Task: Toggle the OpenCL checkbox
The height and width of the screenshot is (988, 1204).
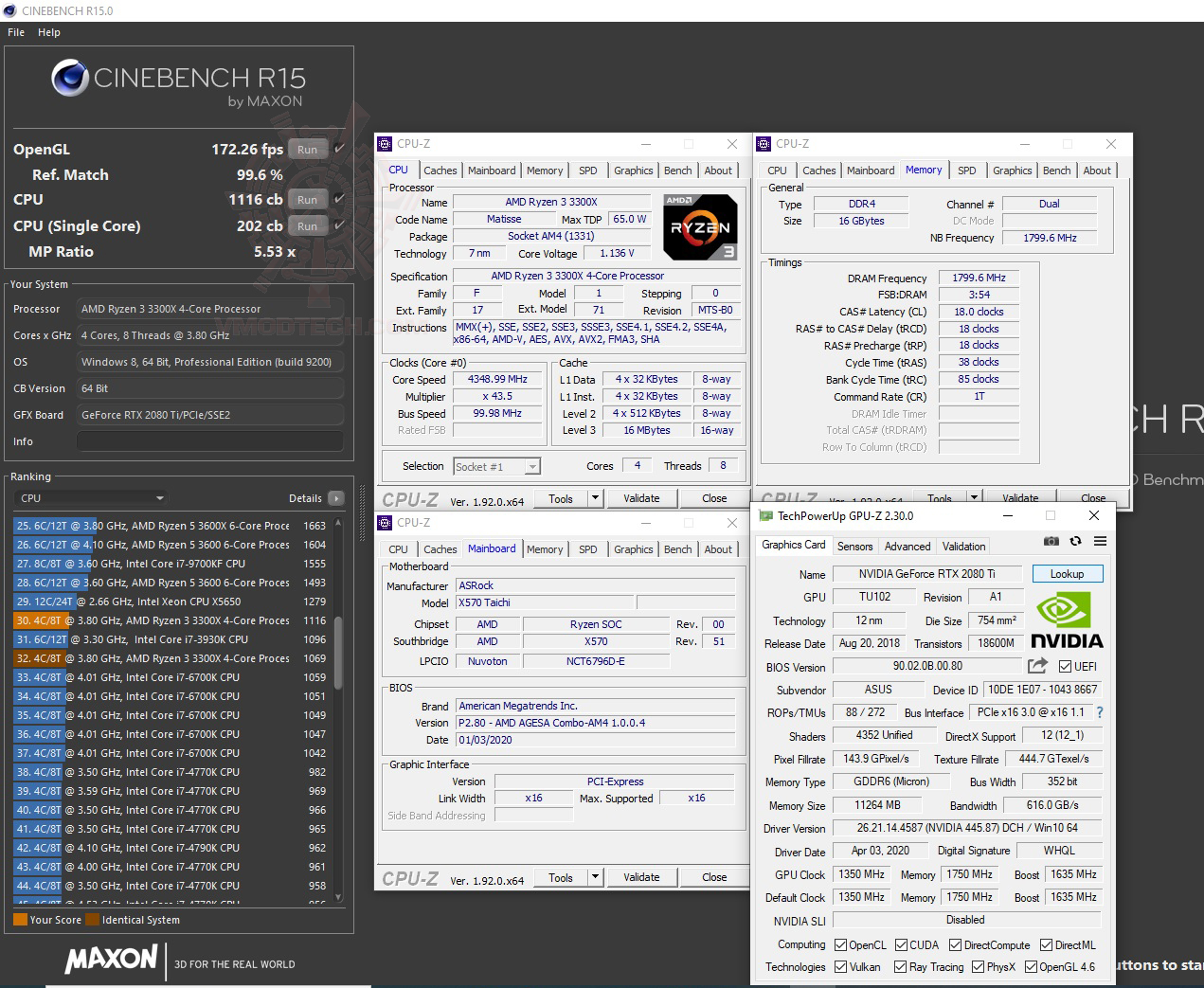Action: (x=840, y=945)
